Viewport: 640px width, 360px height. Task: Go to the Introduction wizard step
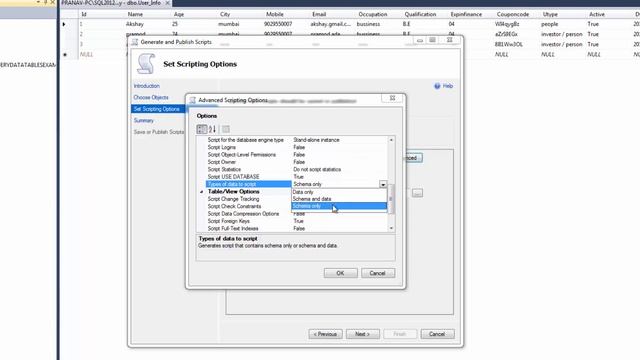click(x=147, y=86)
